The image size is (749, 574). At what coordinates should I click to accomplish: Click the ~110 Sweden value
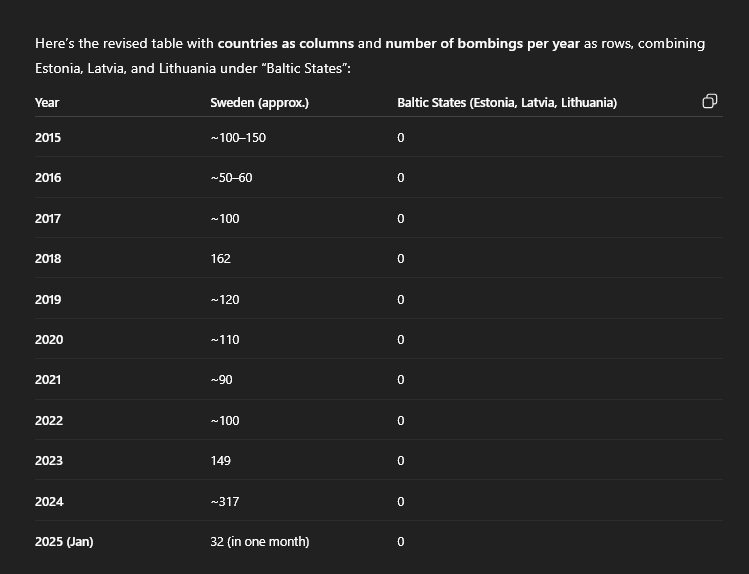(x=225, y=340)
